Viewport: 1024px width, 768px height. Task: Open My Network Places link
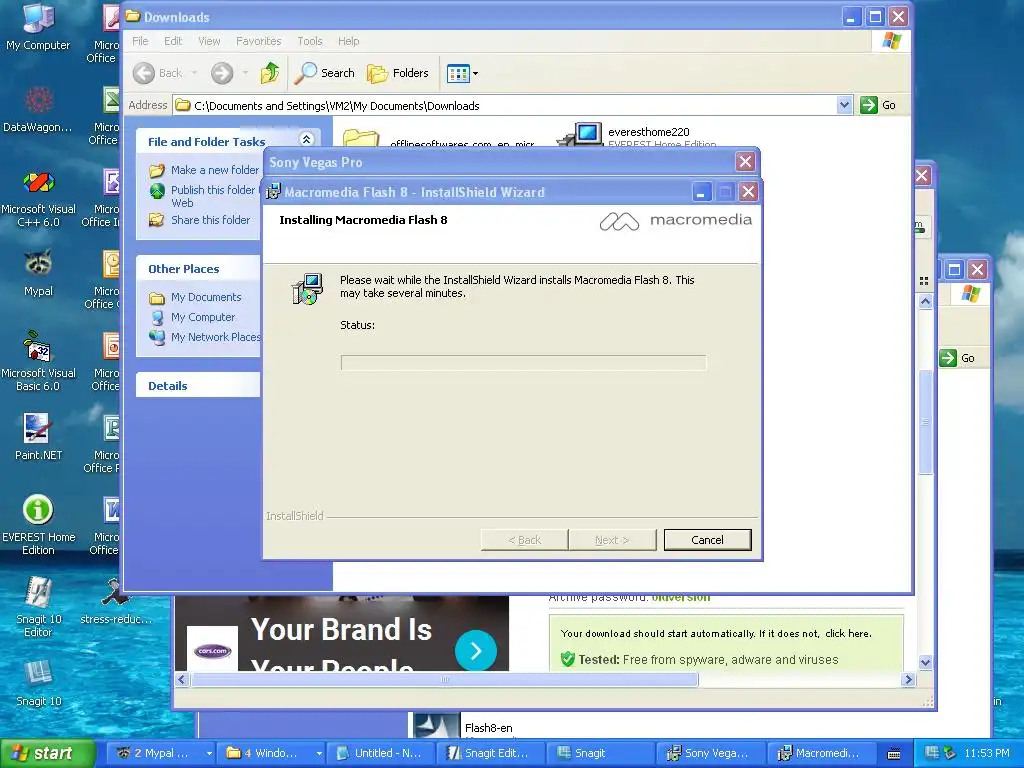[x=204, y=337]
